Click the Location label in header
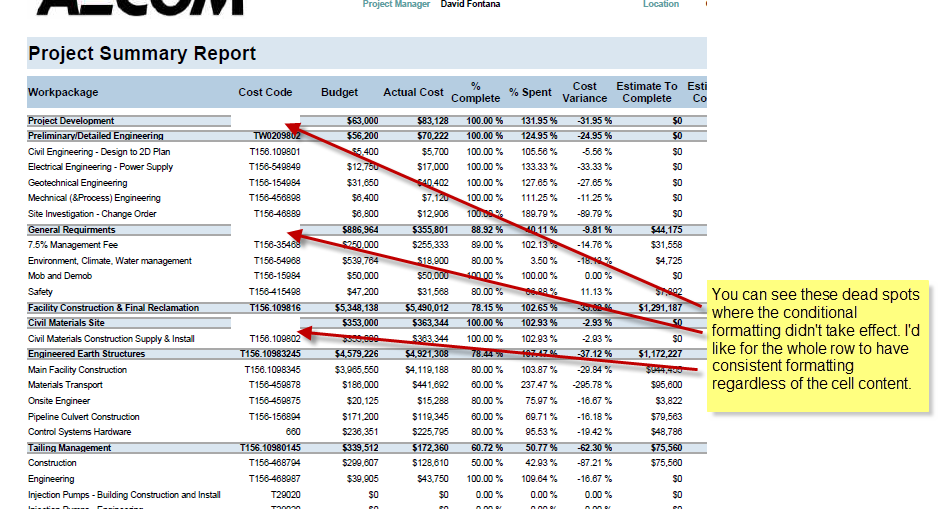947x509 pixels. coord(661,4)
